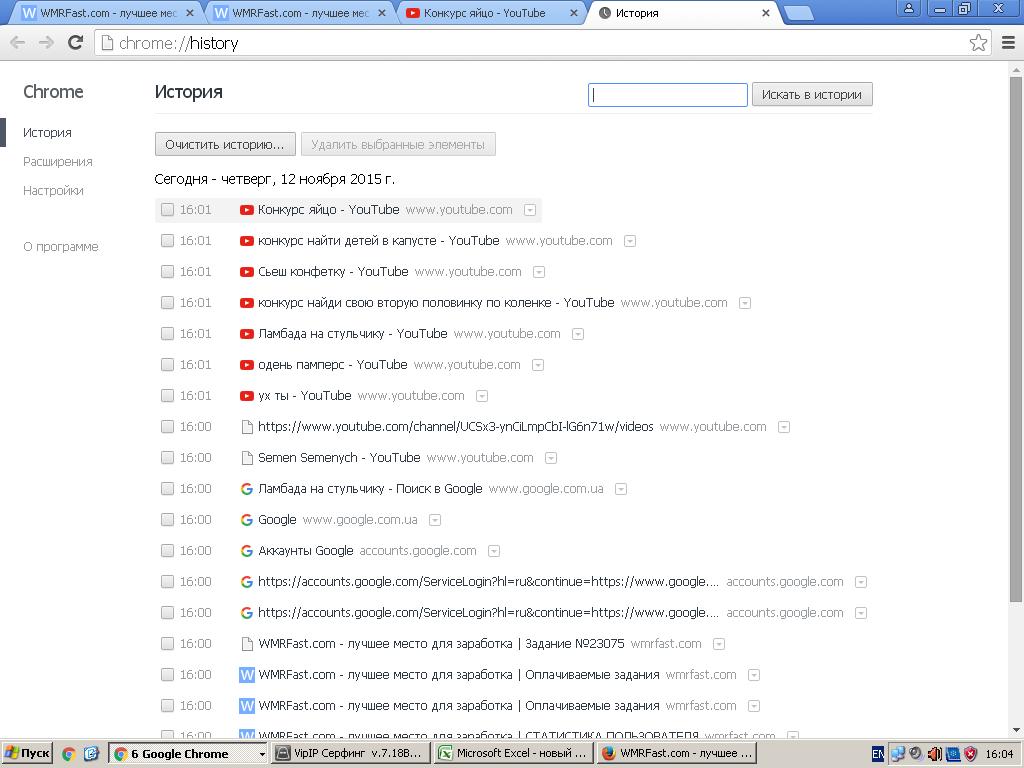Viewport: 1024px width, 768px height.
Task: Open dropdown for Google www.google.com.ua entry
Action: tap(435, 520)
